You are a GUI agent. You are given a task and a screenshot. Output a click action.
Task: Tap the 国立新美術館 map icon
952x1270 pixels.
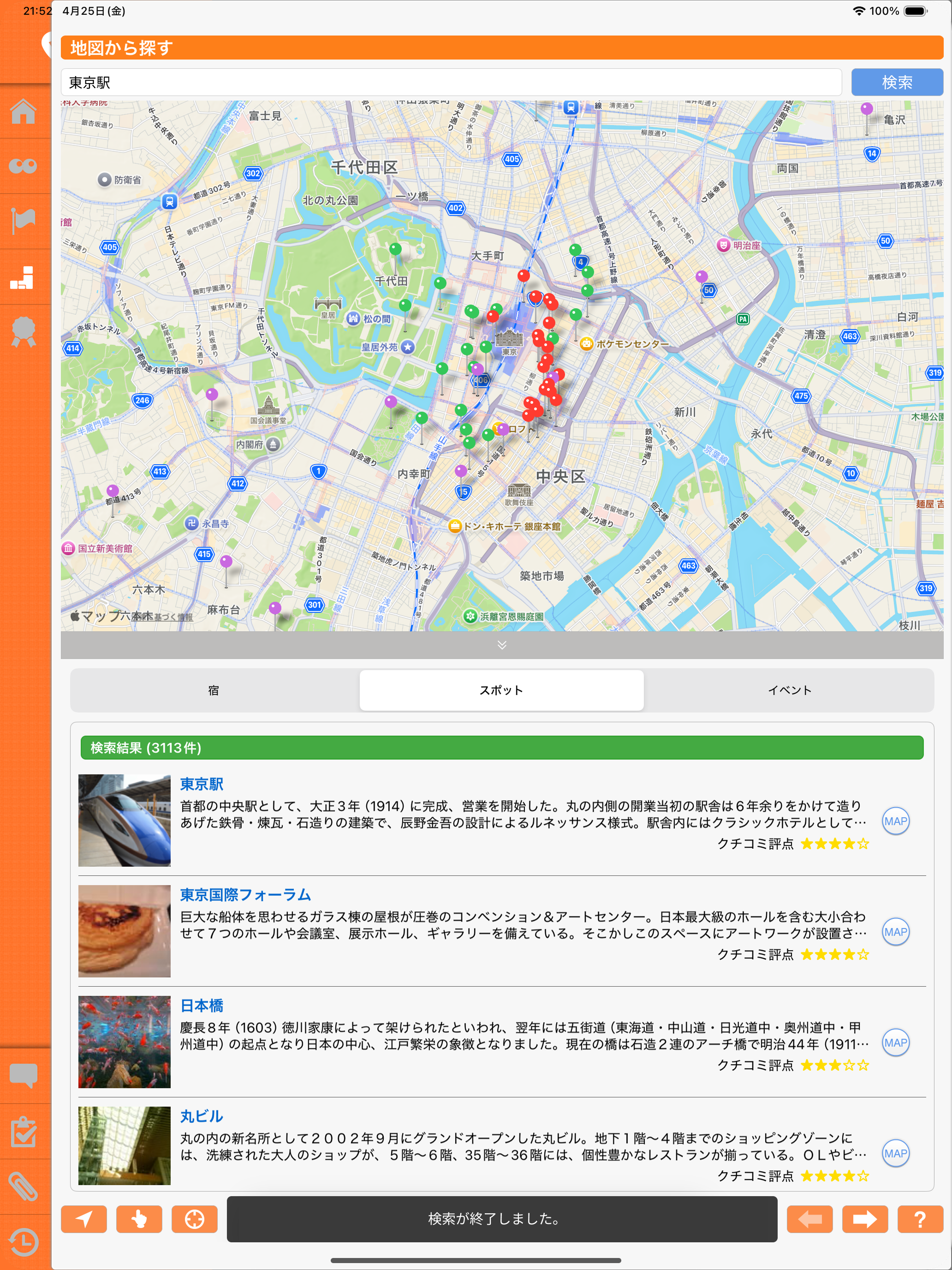pos(68,548)
